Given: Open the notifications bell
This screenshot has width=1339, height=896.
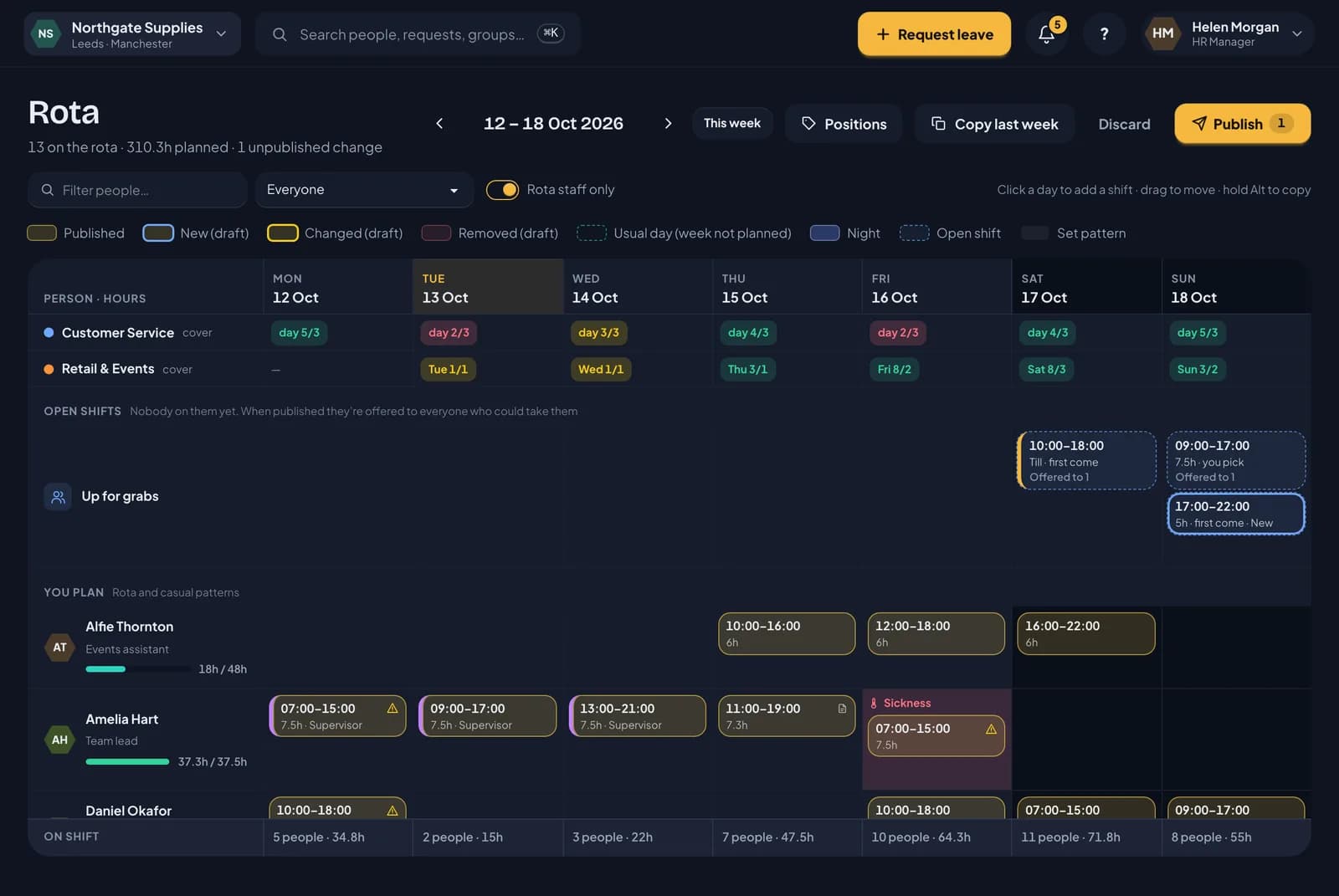Looking at the screenshot, I should click(1046, 34).
